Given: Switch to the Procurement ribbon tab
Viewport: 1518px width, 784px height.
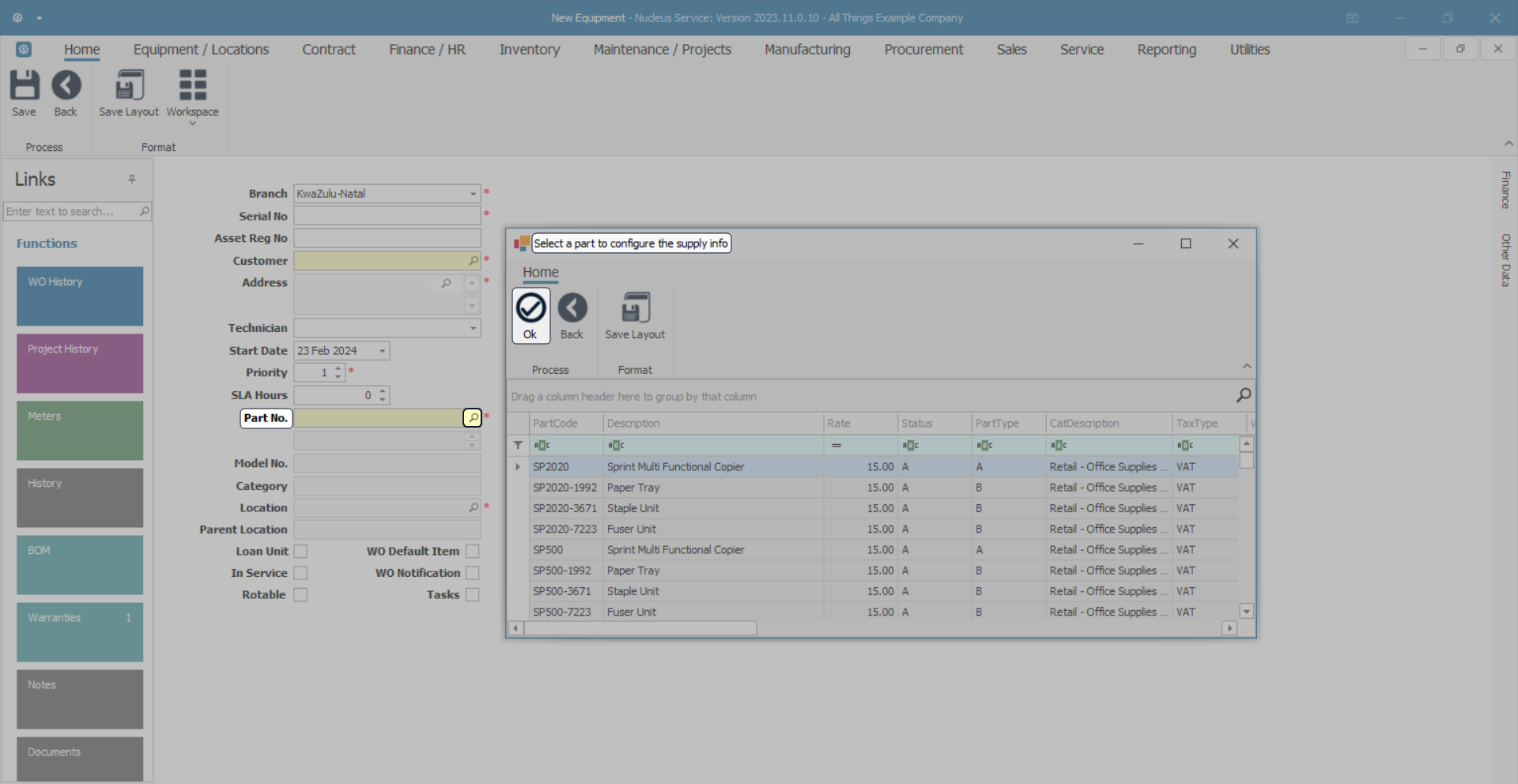Looking at the screenshot, I should pos(923,50).
